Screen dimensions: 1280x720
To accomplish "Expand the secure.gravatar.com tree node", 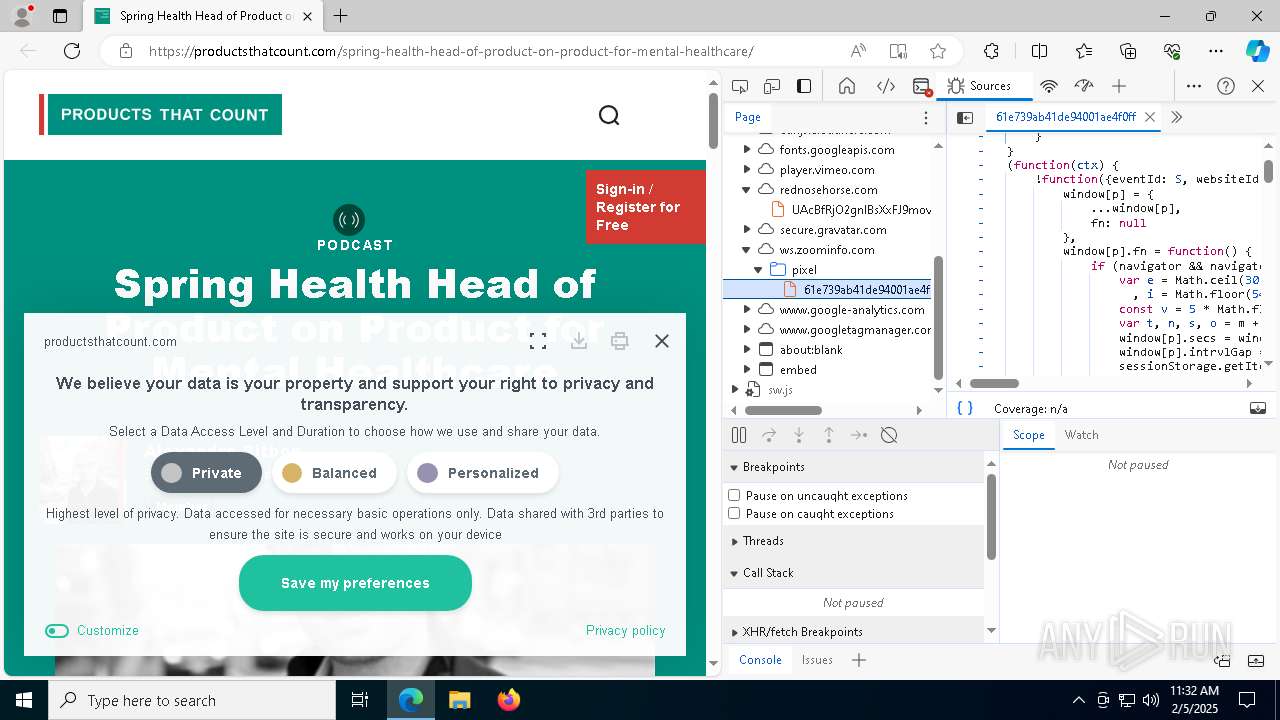I will click(747, 230).
